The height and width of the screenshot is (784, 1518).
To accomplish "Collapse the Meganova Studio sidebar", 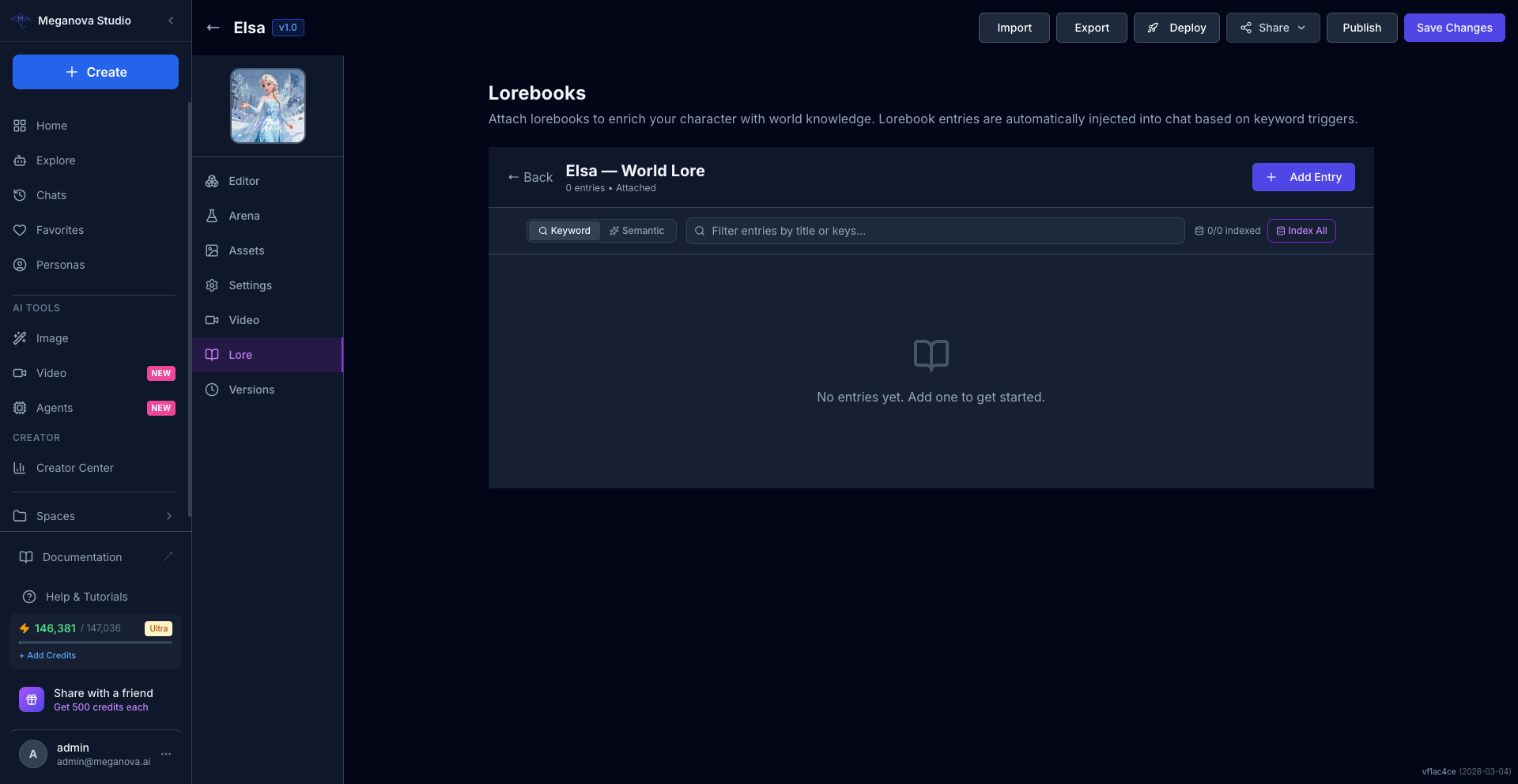I will pos(171,21).
